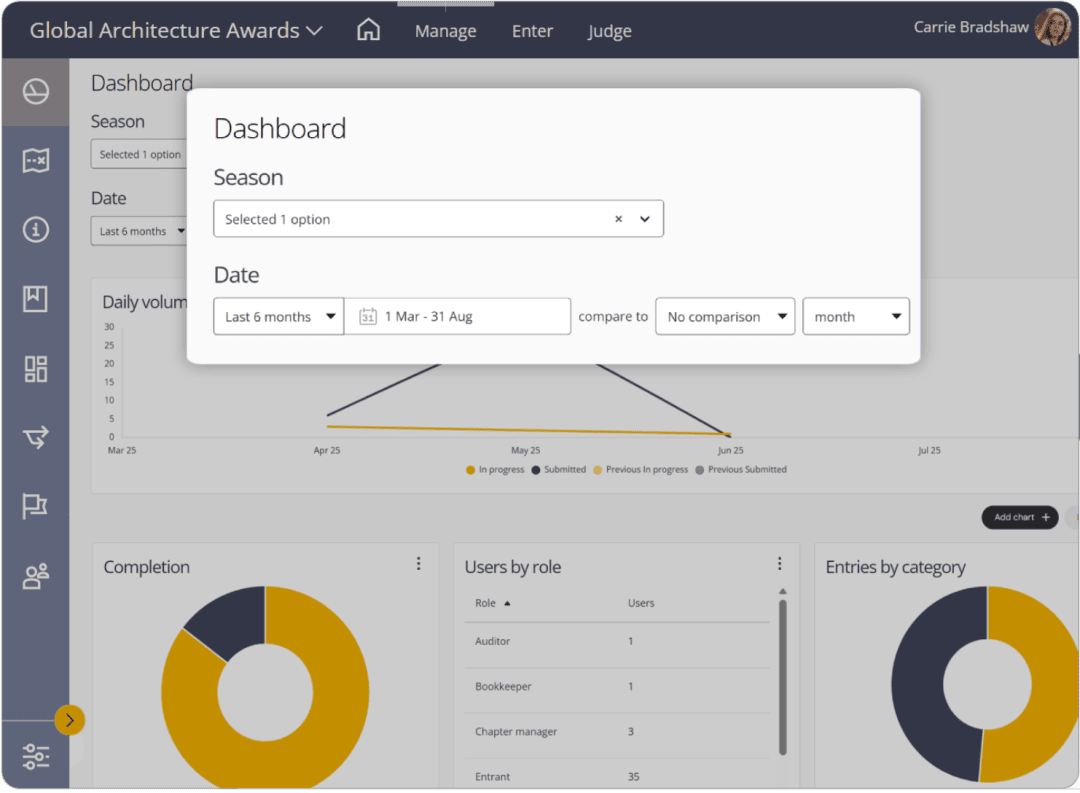Click the ticket icon in sidebar
This screenshot has height=793, width=1080.
pos(36,161)
